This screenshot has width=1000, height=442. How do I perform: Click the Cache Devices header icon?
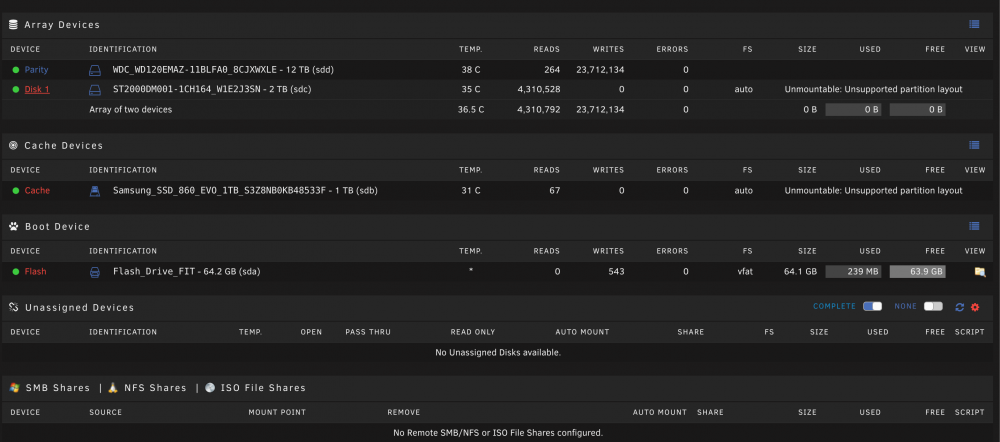pos(13,145)
